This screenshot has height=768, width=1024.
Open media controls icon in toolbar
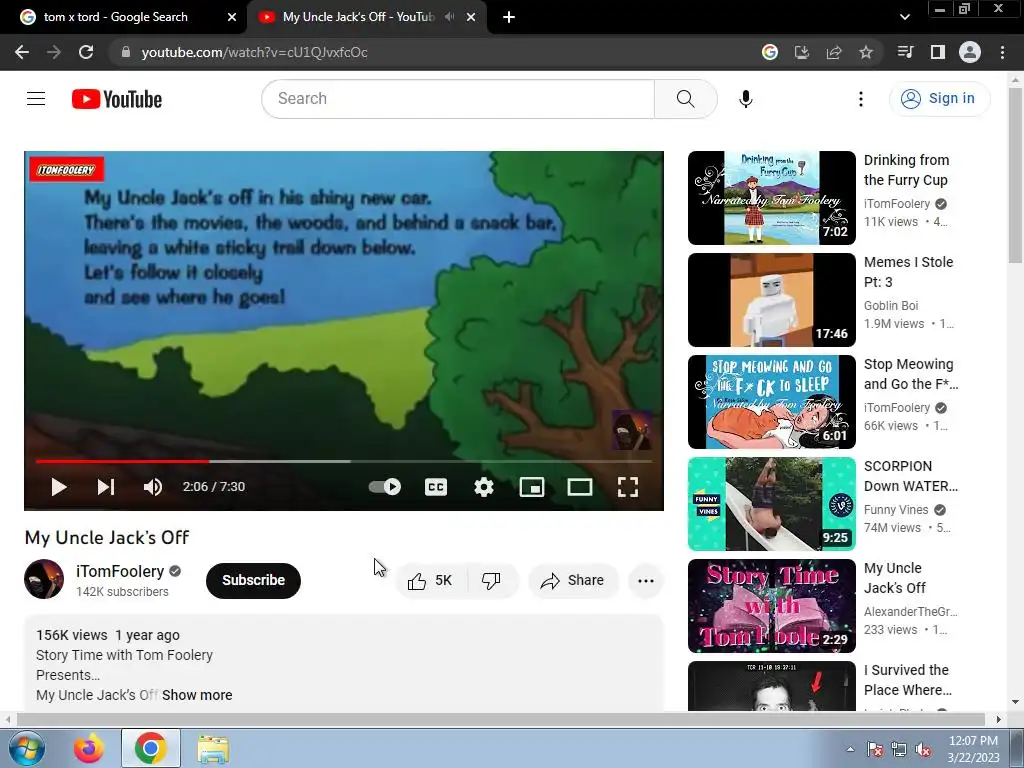(x=905, y=52)
